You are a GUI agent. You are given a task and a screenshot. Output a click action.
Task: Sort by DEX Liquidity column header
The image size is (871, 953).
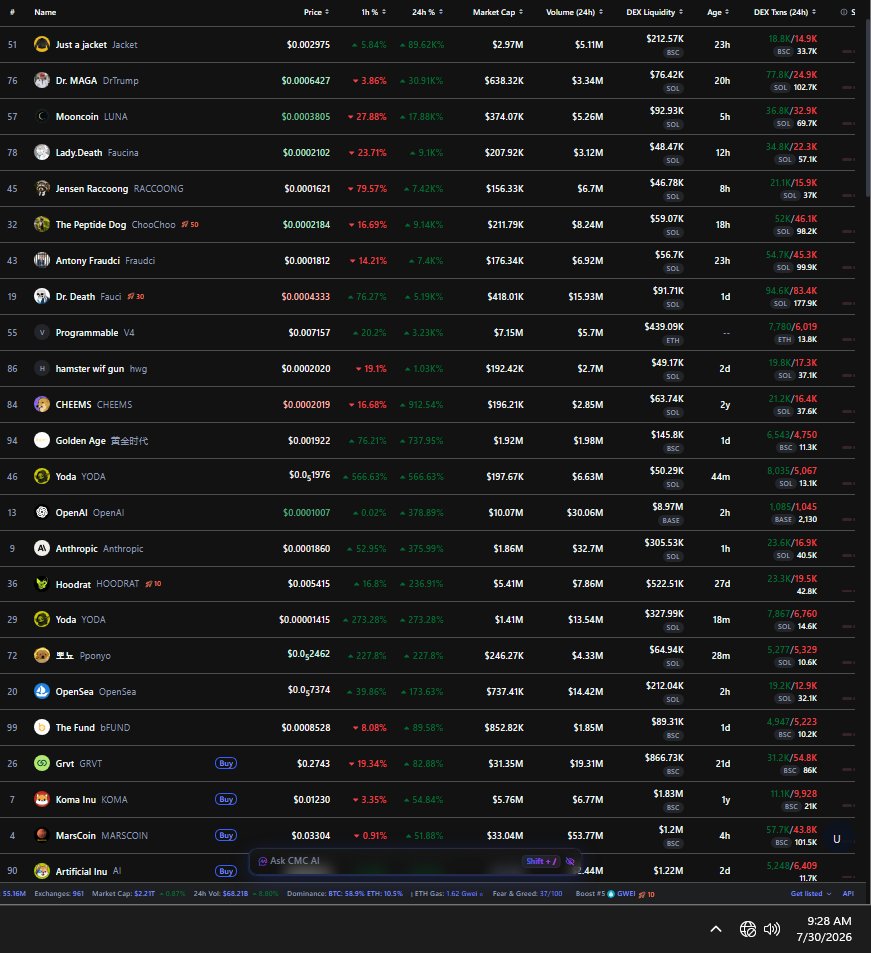pos(655,12)
